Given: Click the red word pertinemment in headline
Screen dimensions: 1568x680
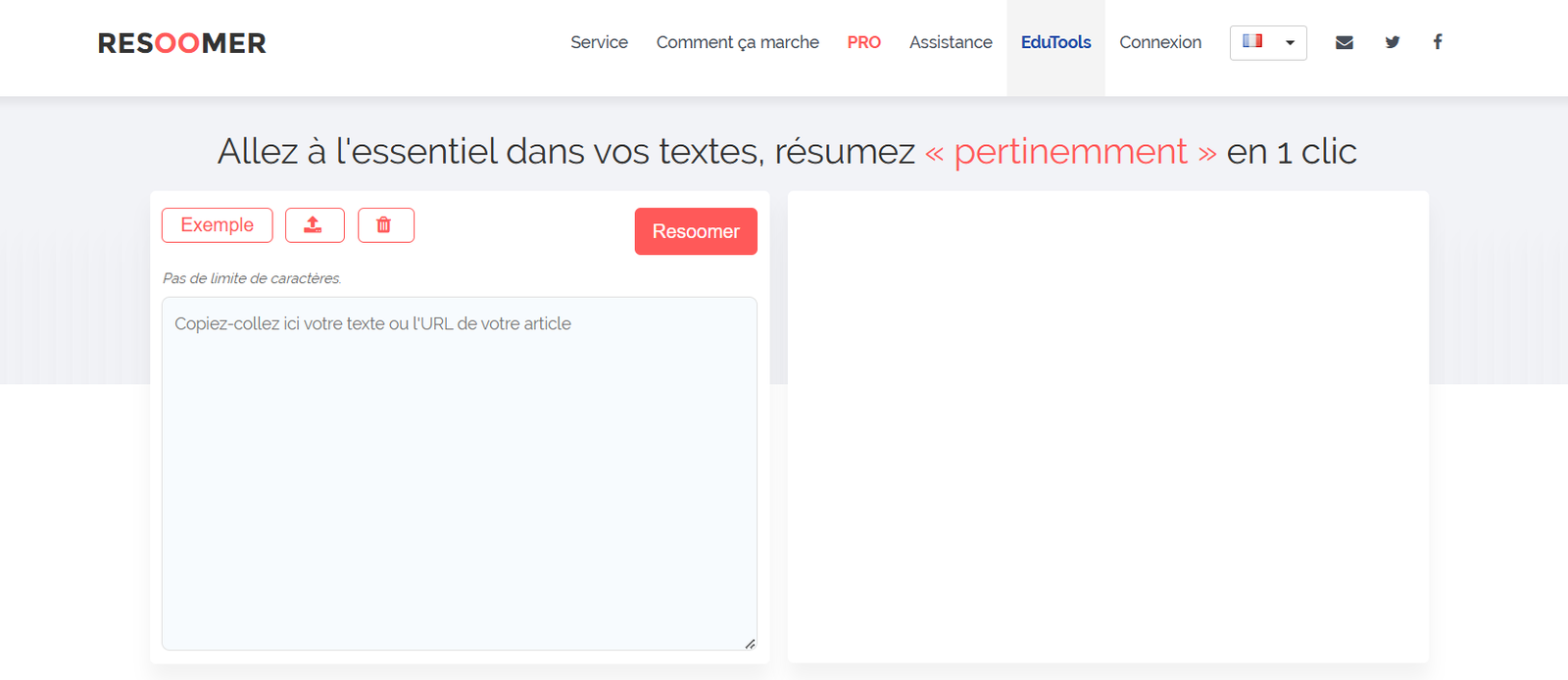Looking at the screenshot, I should pyautogui.click(x=1070, y=152).
